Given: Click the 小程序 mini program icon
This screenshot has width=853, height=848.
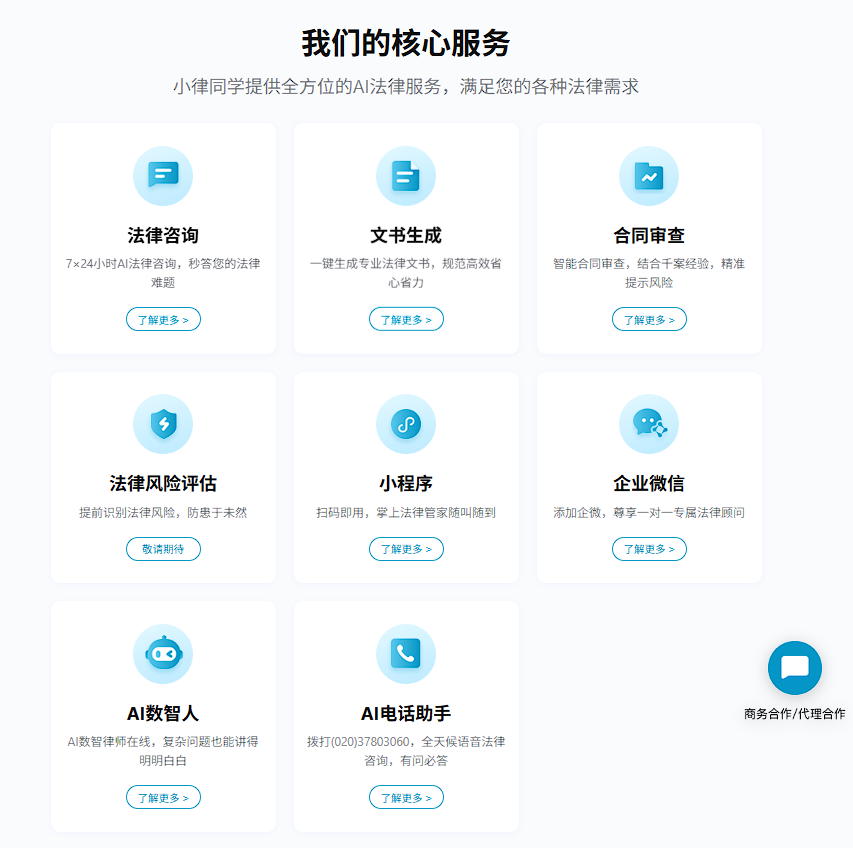Looking at the screenshot, I should [x=406, y=424].
